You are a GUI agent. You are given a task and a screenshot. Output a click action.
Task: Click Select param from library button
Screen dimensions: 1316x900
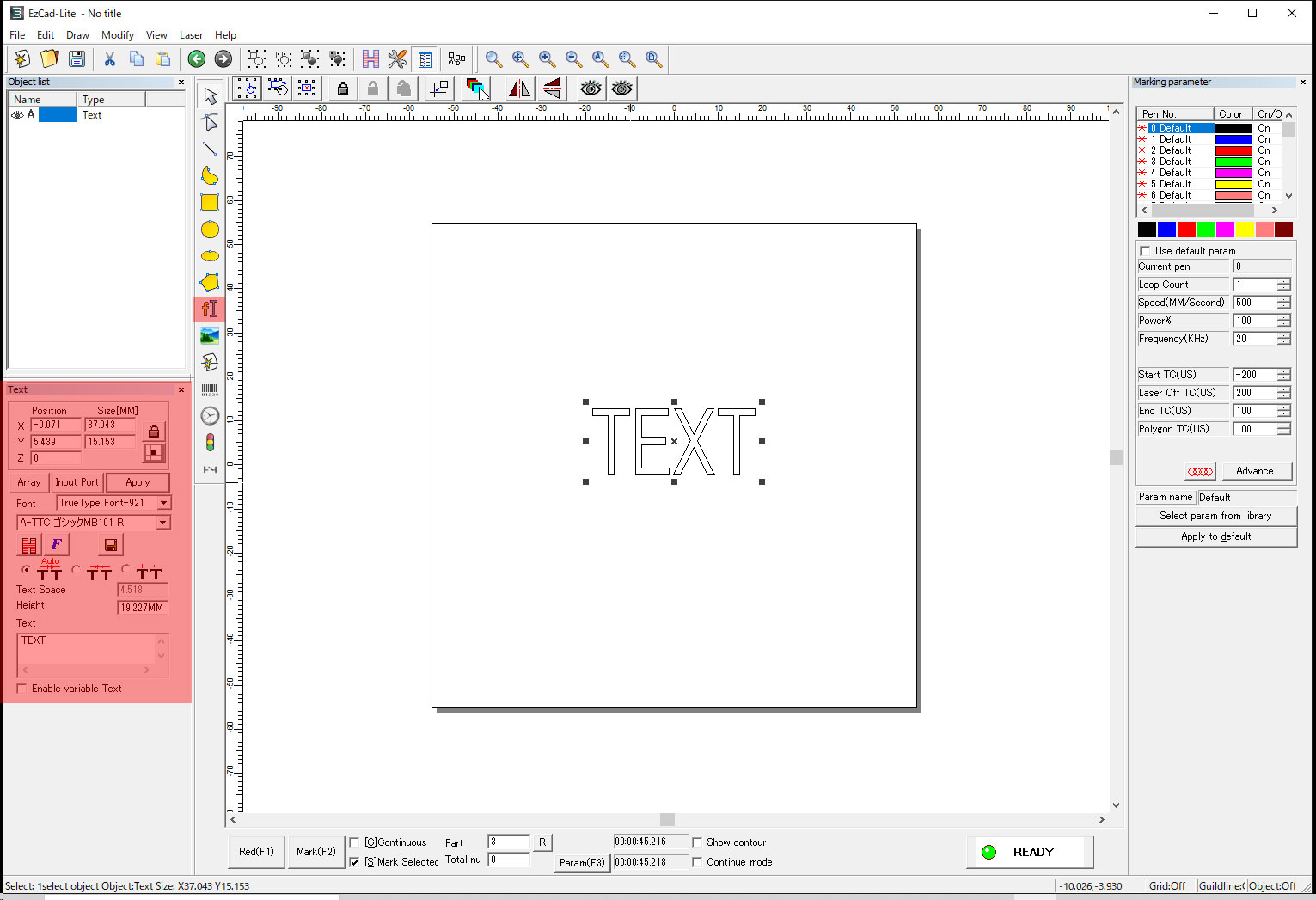(x=1215, y=516)
